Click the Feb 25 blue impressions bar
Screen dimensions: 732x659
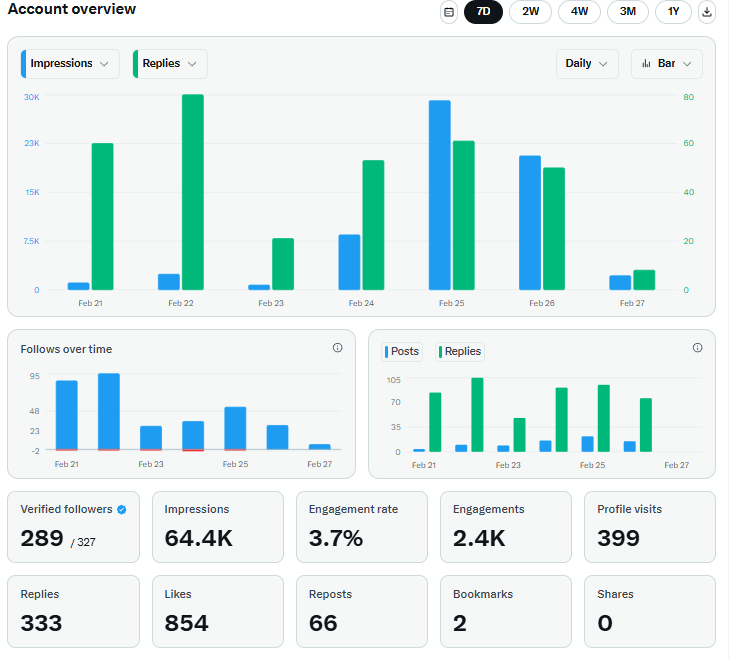point(440,195)
